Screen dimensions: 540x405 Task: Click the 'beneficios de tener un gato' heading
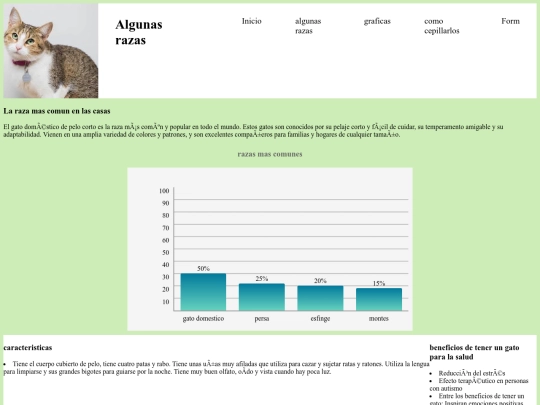(474, 352)
